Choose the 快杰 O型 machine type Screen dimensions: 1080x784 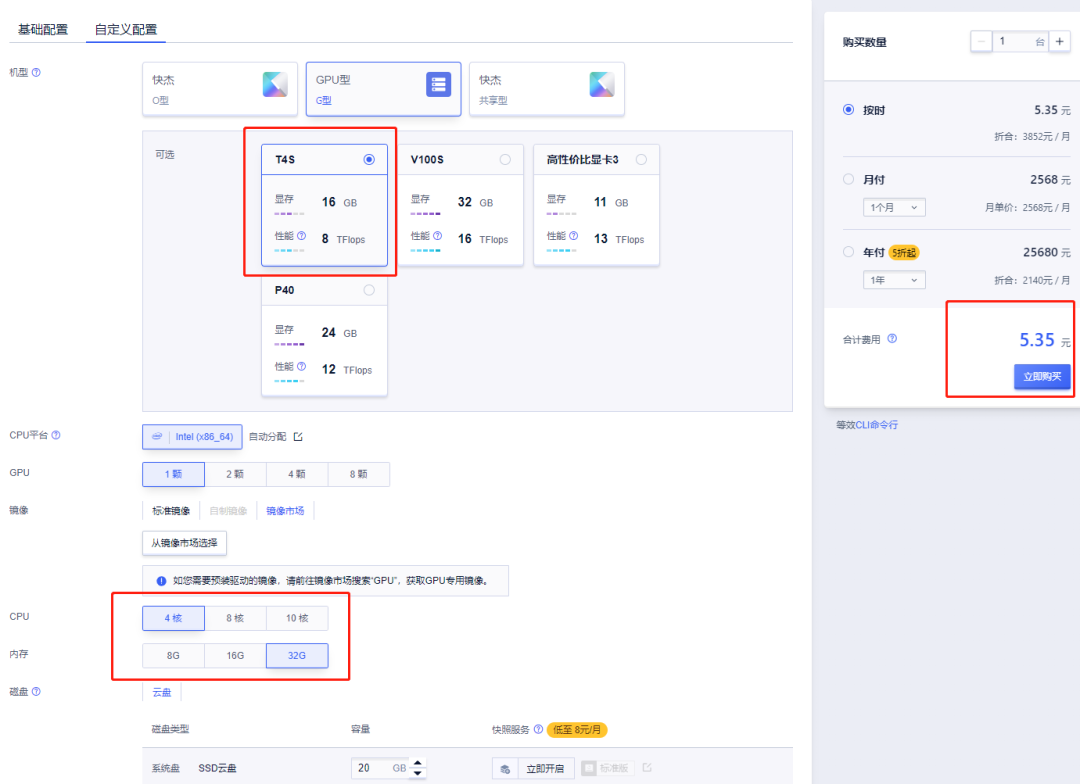tap(220, 89)
